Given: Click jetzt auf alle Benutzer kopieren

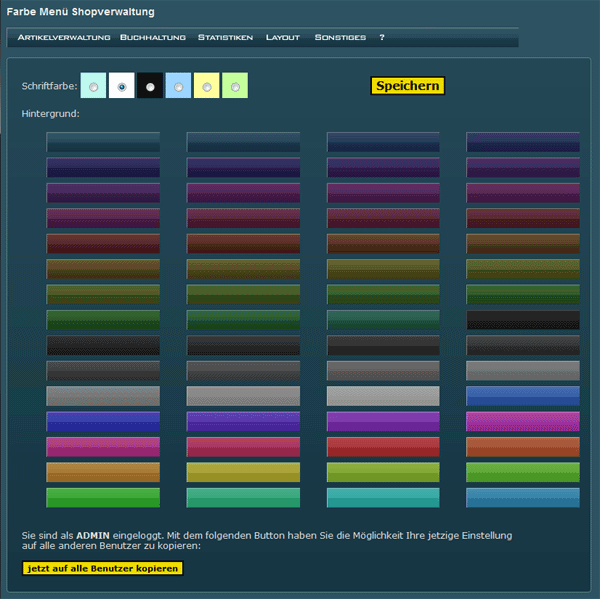Looking at the screenshot, I should coord(103,568).
